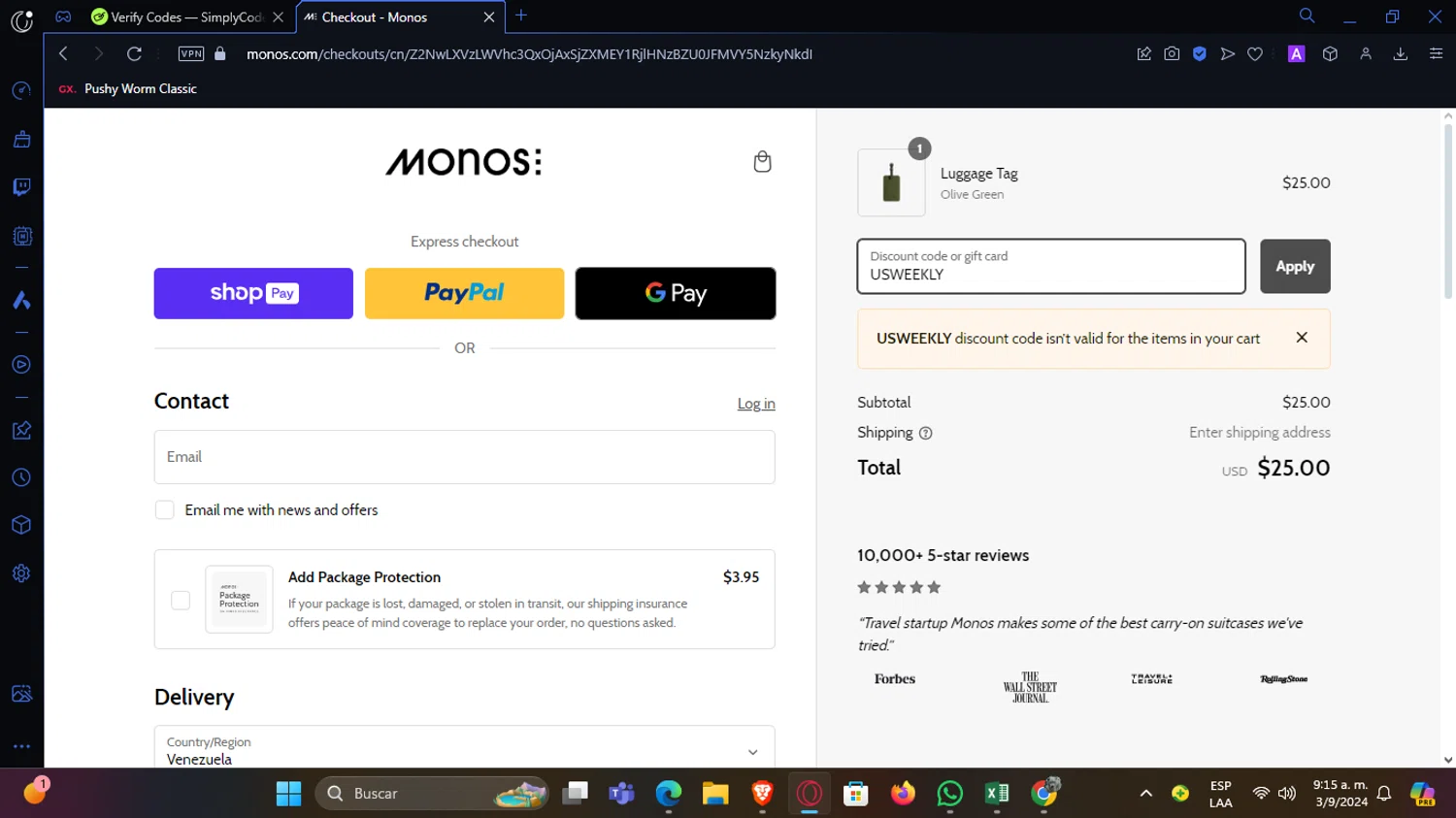The height and width of the screenshot is (818, 1456).
Task: Click the browser address bar URL
Action: [529, 54]
